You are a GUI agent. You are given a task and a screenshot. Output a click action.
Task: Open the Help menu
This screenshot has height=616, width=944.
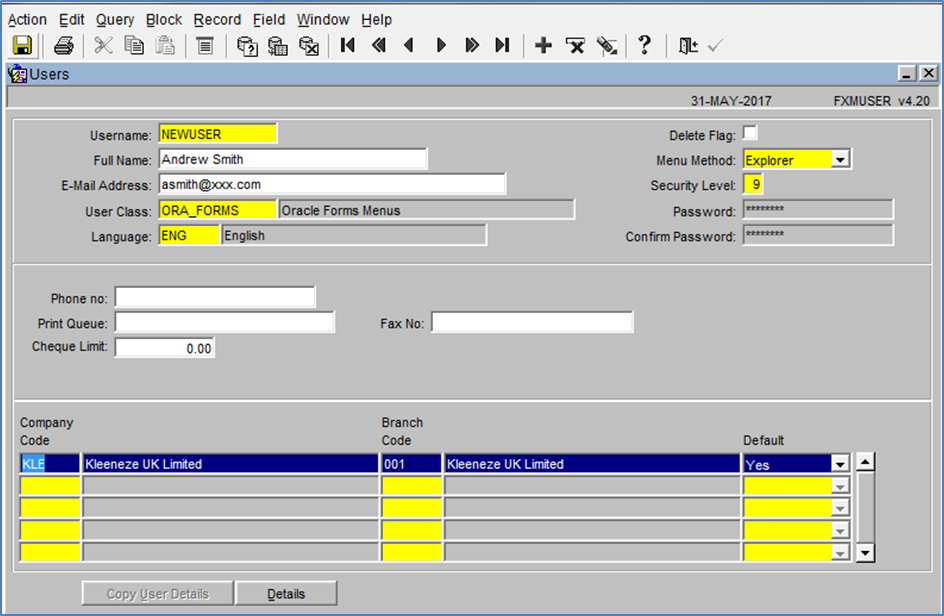[x=376, y=20]
